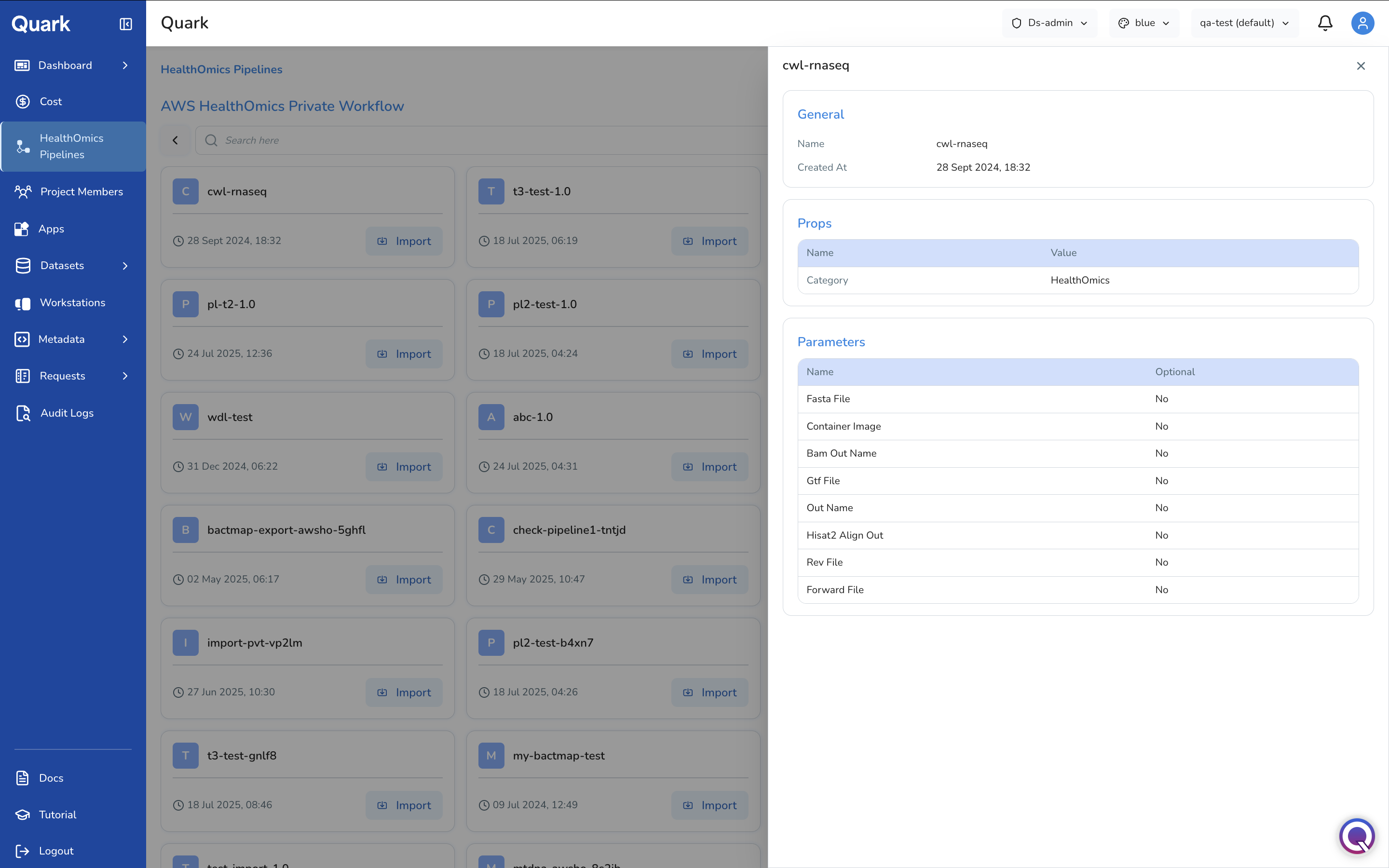Screen dimensions: 1389x868
Task: Open the notifications bell
Action: coord(1325,23)
